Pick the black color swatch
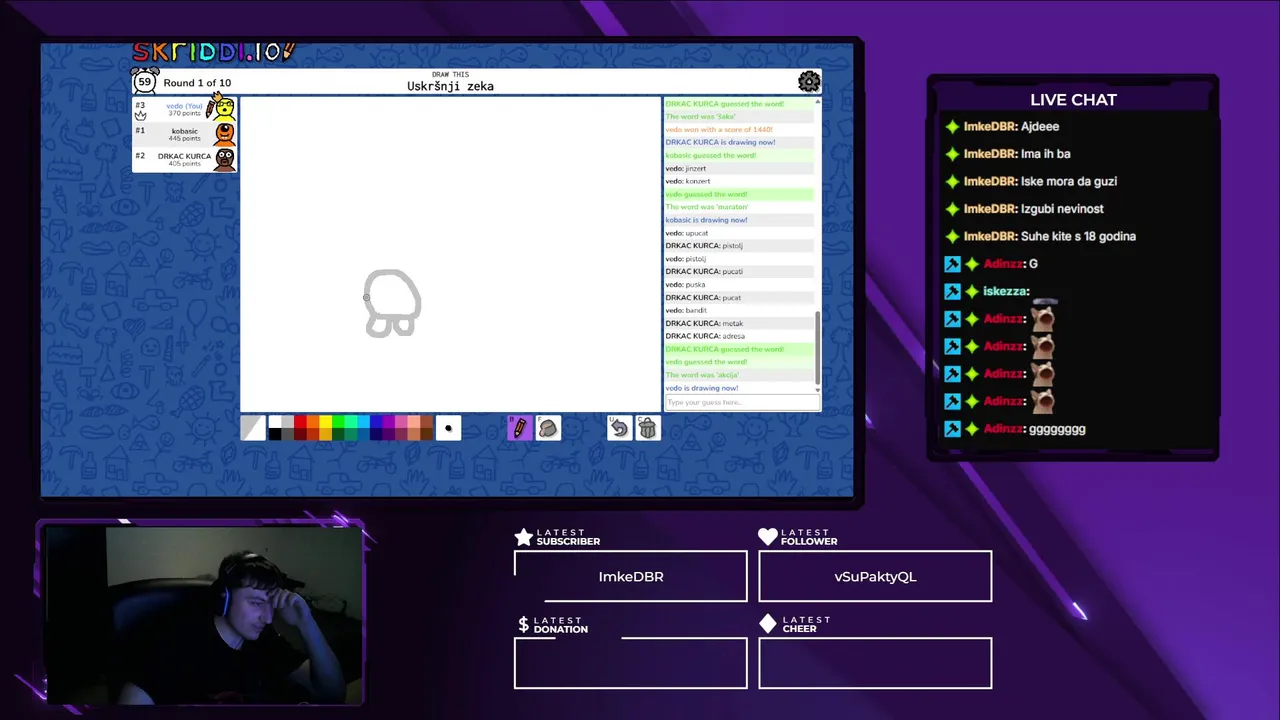Image resolution: width=1280 pixels, height=720 pixels. click(x=275, y=434)
